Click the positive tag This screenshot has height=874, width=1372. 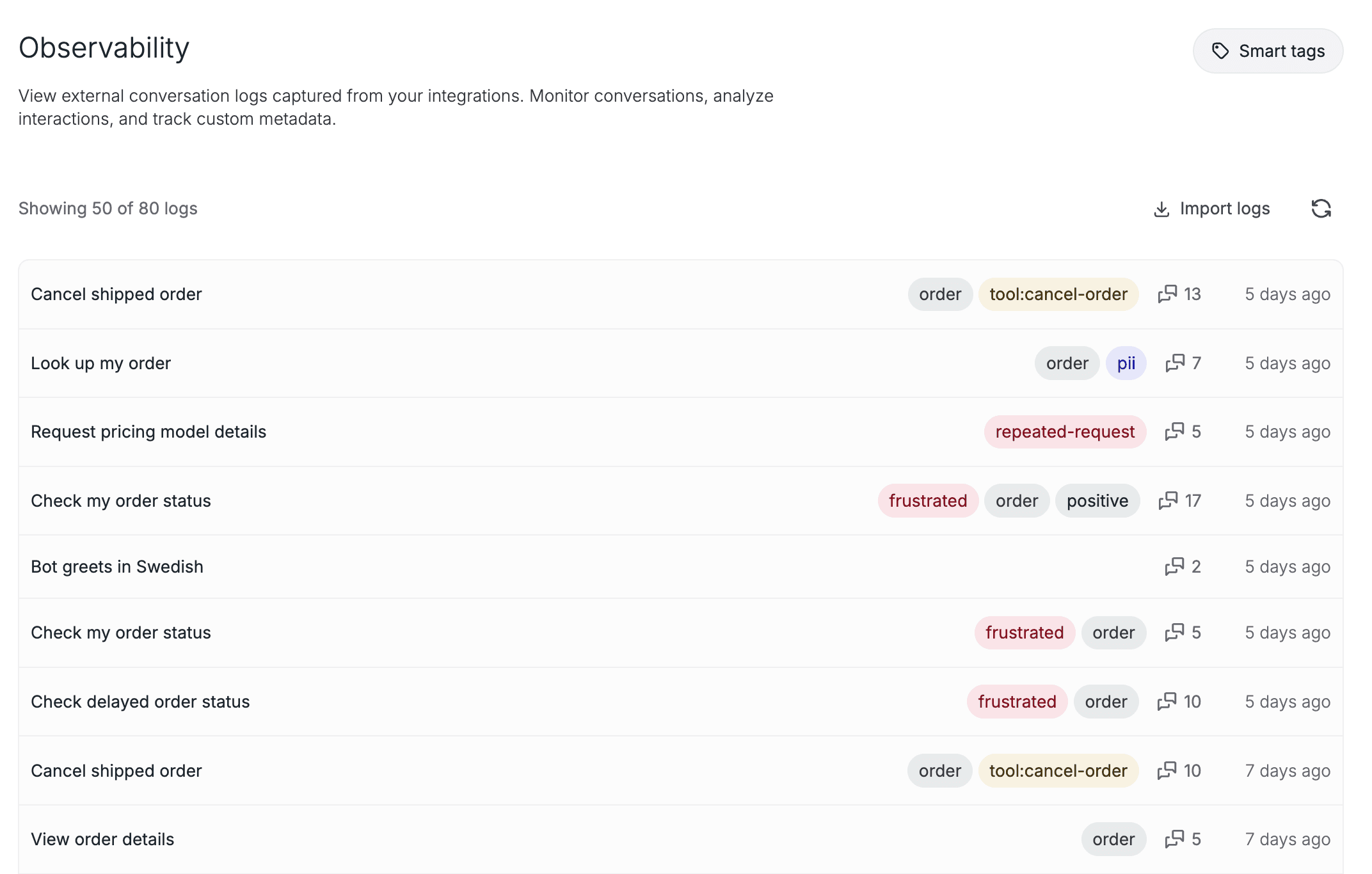click(1097, 501)
